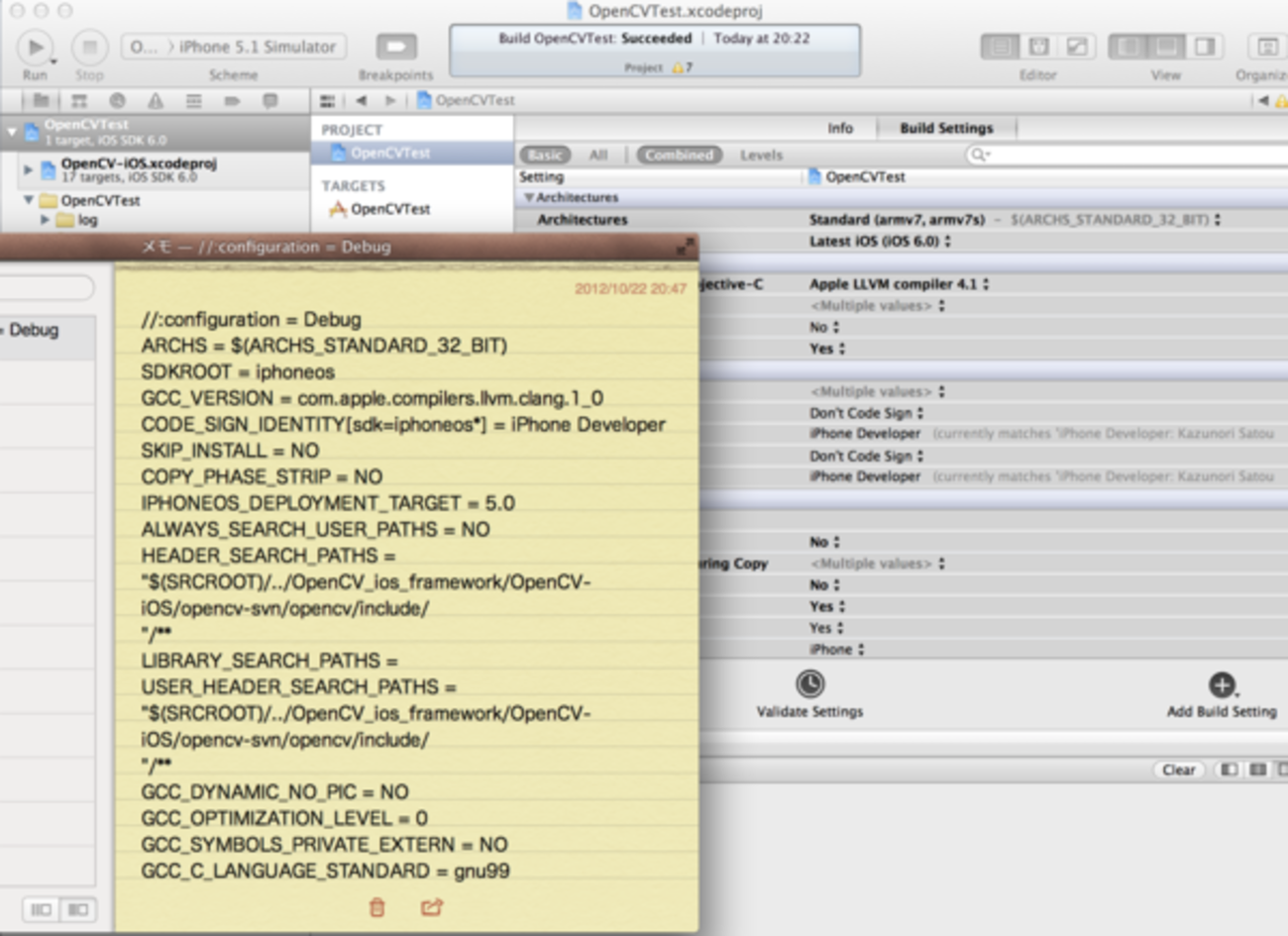Show the Symbol navigator

point(79,100)
